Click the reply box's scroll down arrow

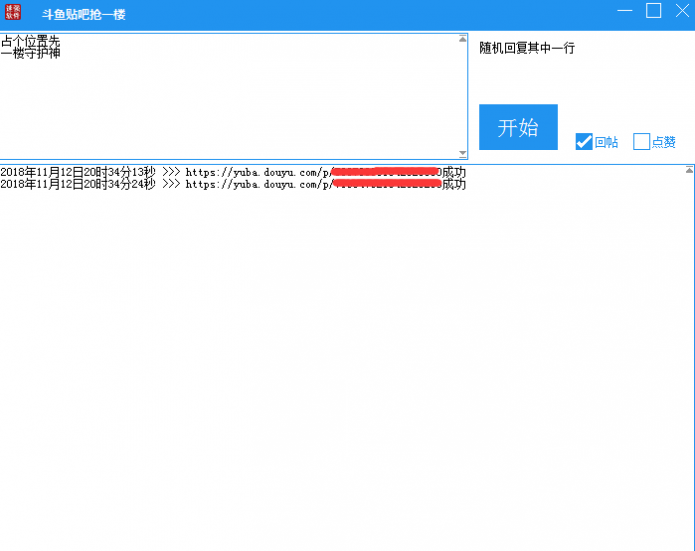click(x=462, y=153)
